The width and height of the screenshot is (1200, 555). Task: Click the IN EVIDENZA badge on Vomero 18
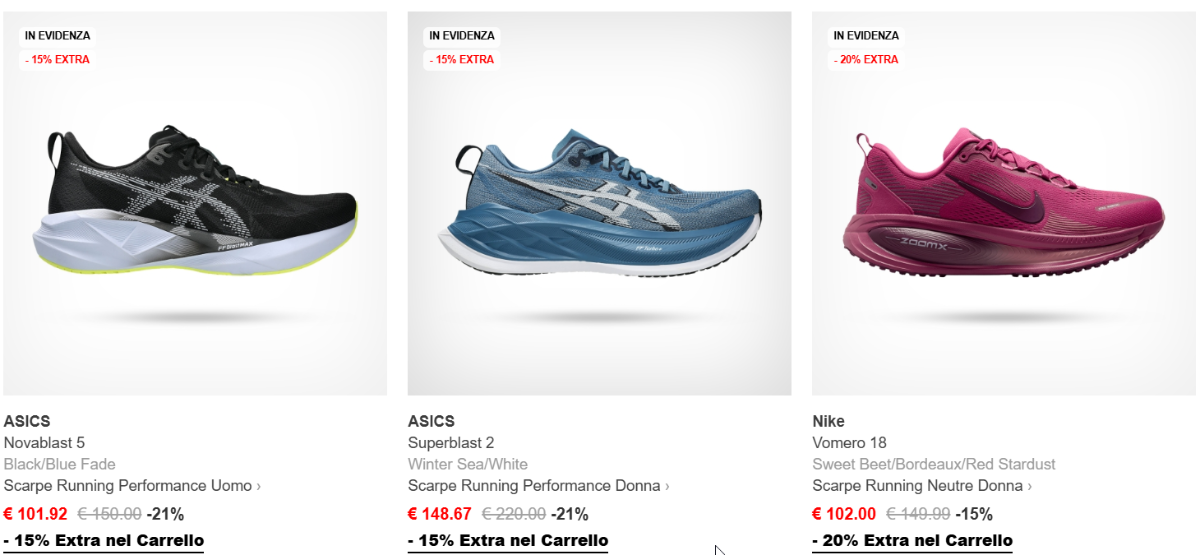[x=866, y=35]
